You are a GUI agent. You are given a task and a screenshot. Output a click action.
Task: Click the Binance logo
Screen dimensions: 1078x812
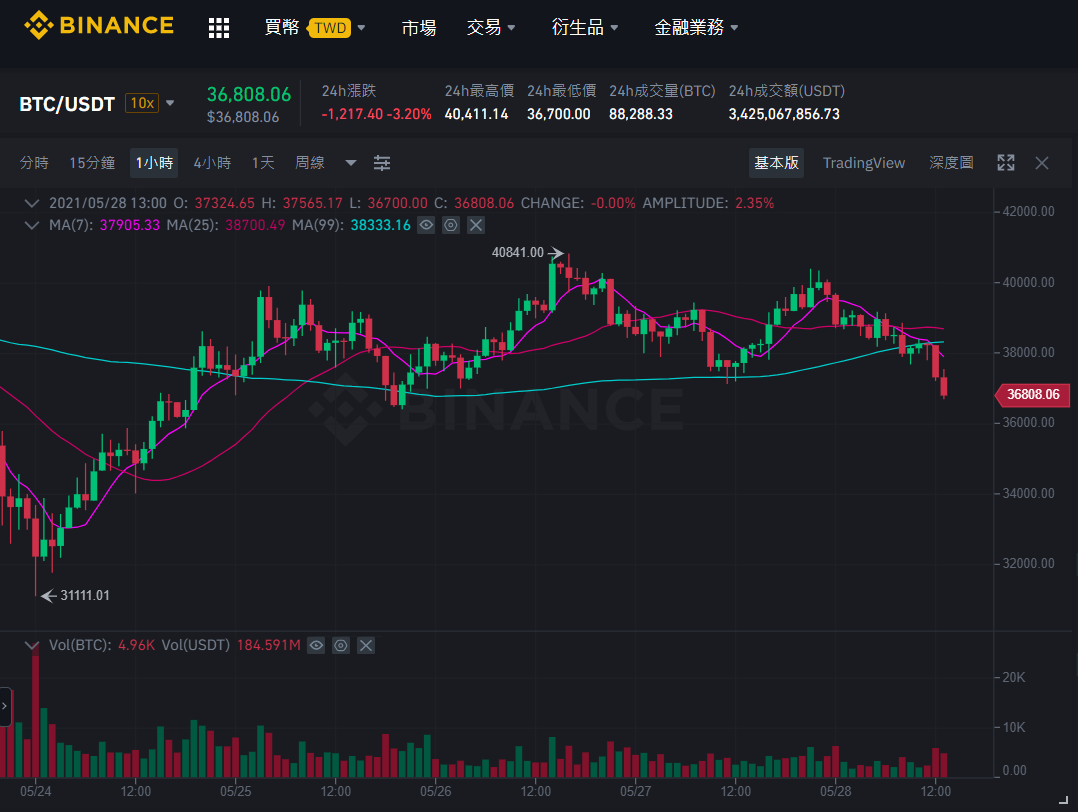pos(99,25)
